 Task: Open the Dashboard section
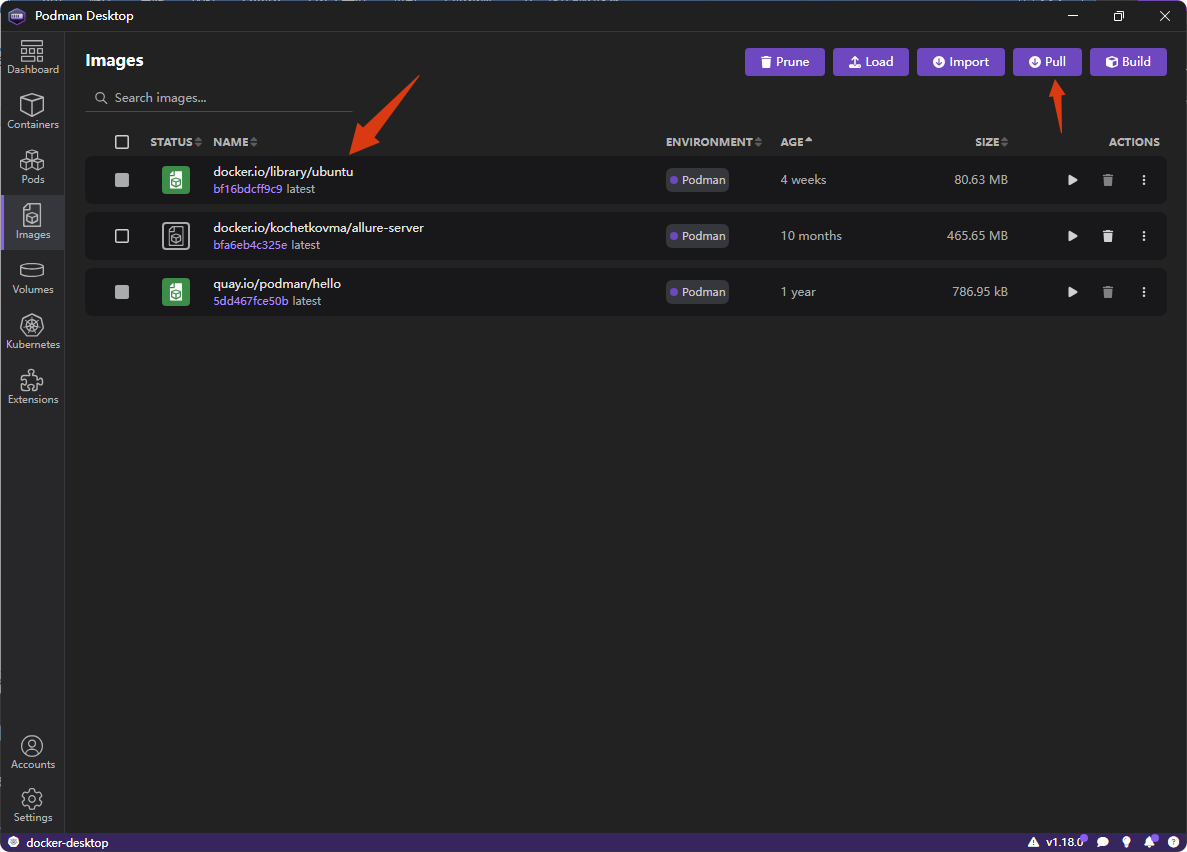(x=33, y=58)
